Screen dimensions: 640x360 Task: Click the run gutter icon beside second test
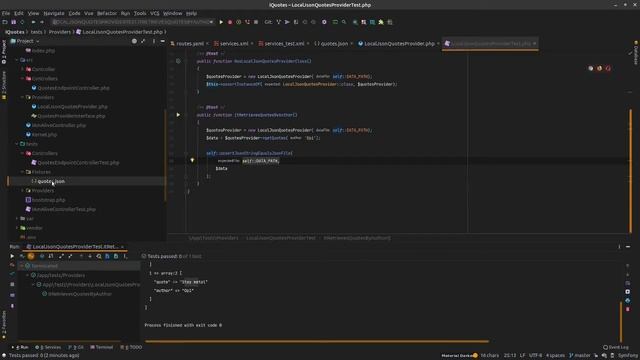coord(178,115)
